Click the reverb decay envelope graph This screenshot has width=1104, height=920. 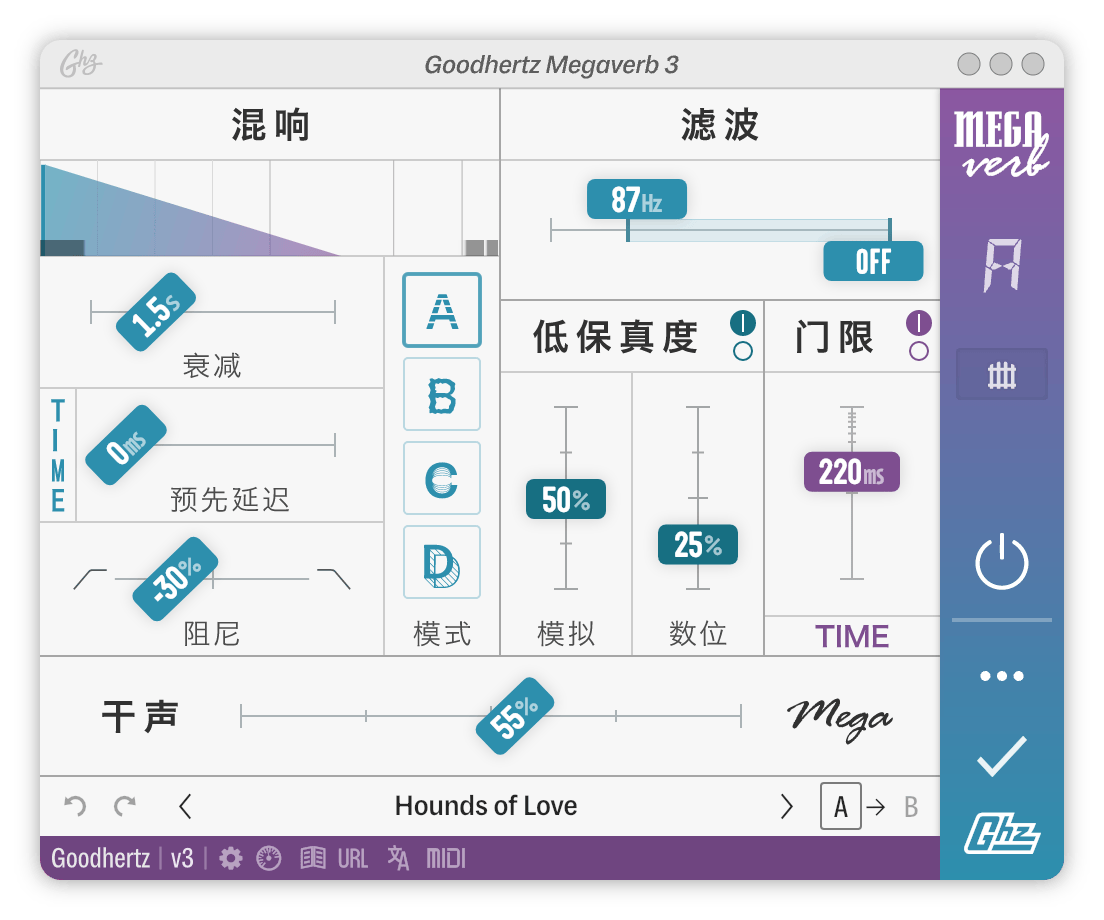coord(270,208)
